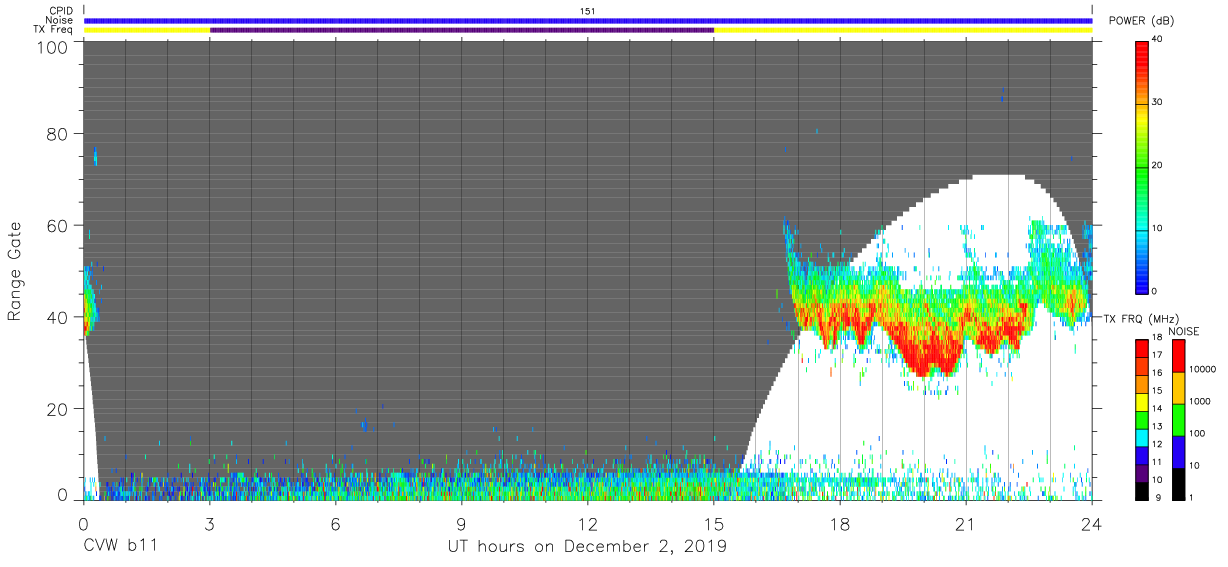Click the x-axis tick label '6'
Viewport: 1228px width, 567px height.
point(336,524)
